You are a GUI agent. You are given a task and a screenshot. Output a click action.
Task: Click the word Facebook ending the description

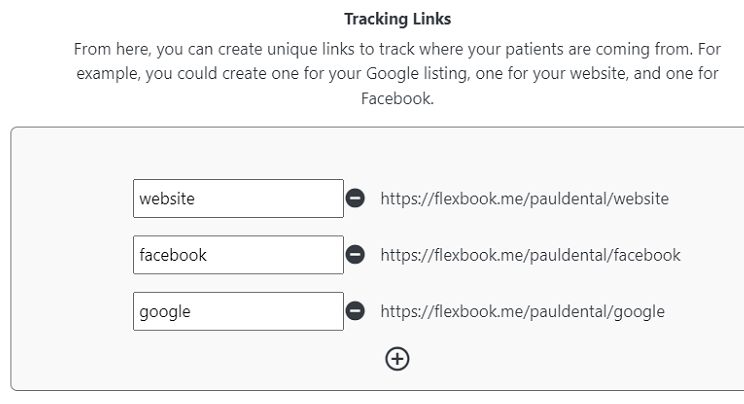pyautogui.click(x=397, y=99)
